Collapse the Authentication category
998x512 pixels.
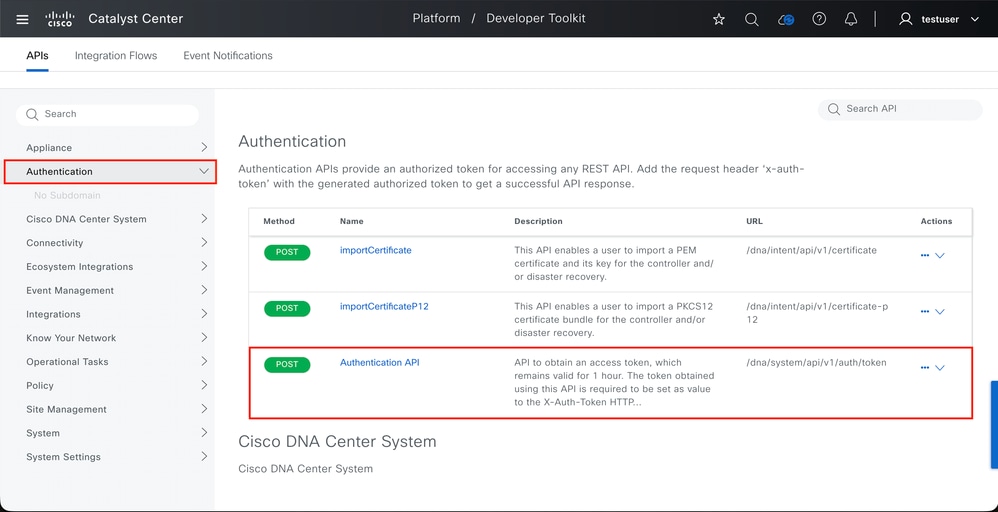pyautogui.click(x=204, y=171)
